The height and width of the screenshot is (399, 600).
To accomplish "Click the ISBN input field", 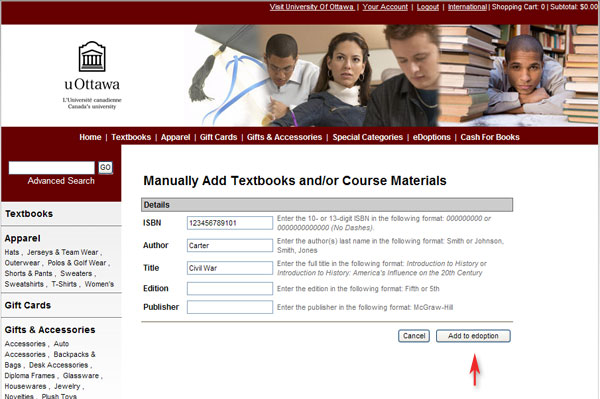I will pos(230,223).
